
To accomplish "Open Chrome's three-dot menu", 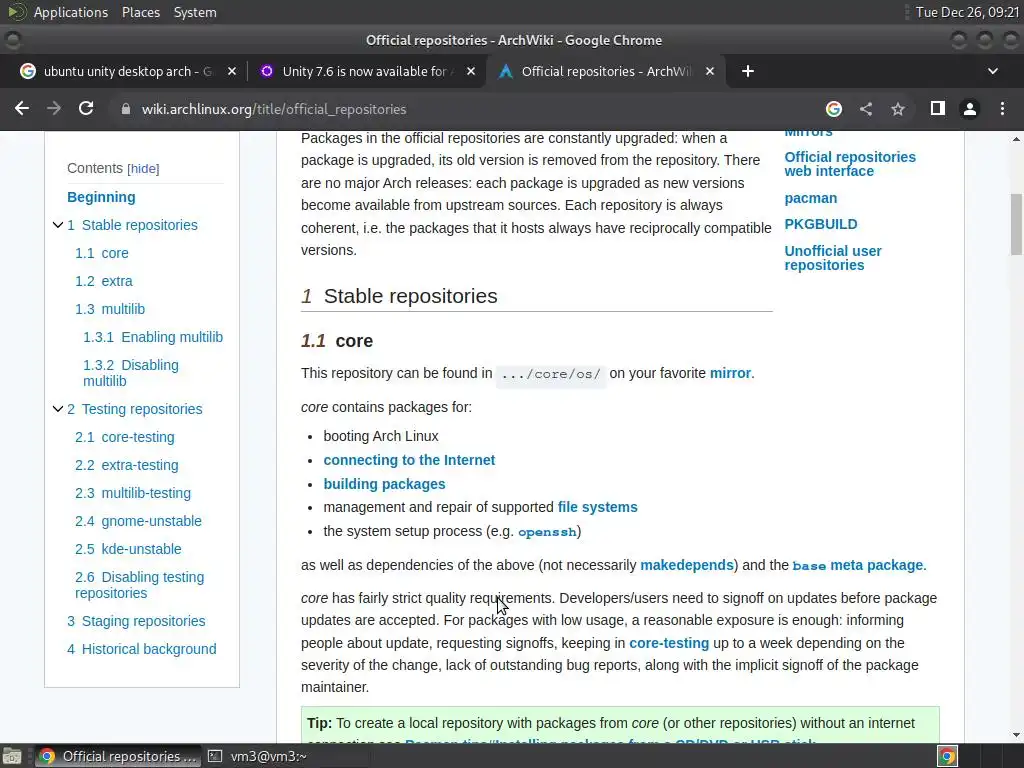I will pos(1002,109).
